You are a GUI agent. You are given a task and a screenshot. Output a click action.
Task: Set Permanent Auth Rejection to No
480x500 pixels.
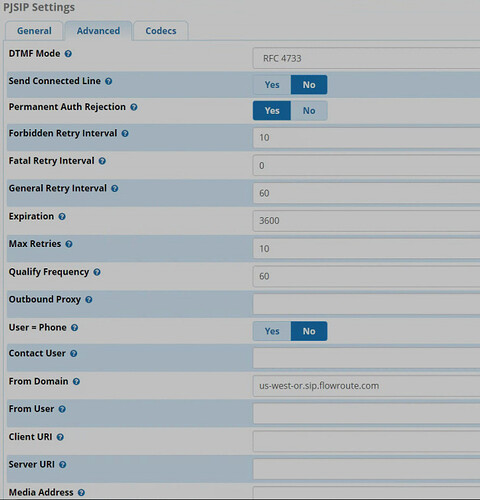[x=309, y=111]
